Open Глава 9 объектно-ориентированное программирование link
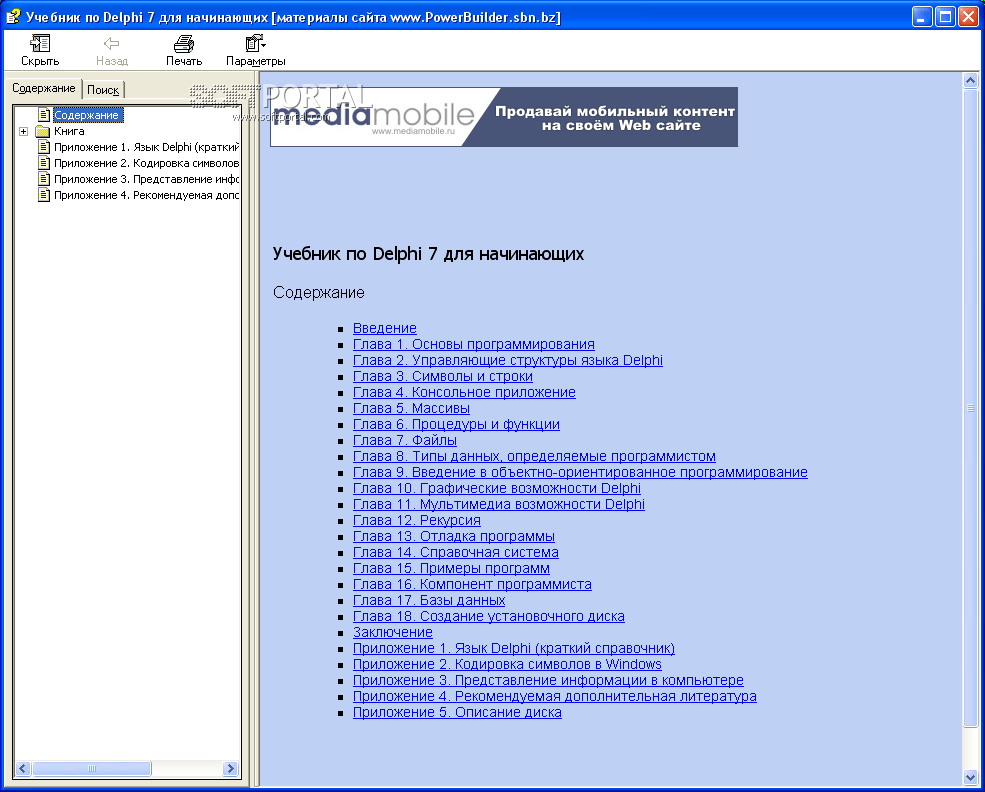The height and width of the screenshot is (792, 985). tap(580, 472)
